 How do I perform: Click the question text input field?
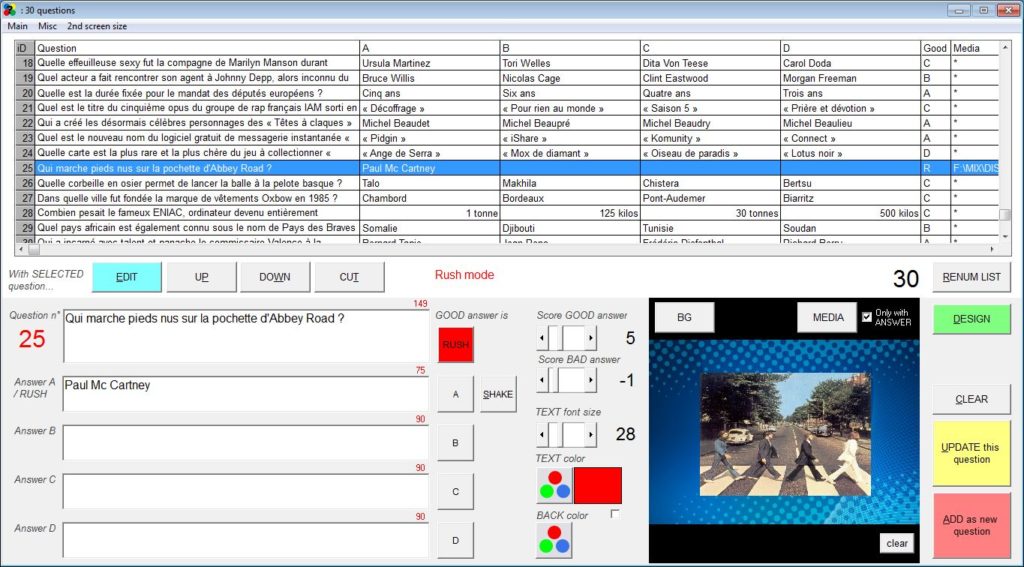pyautogui.click(x=246, y=336)
